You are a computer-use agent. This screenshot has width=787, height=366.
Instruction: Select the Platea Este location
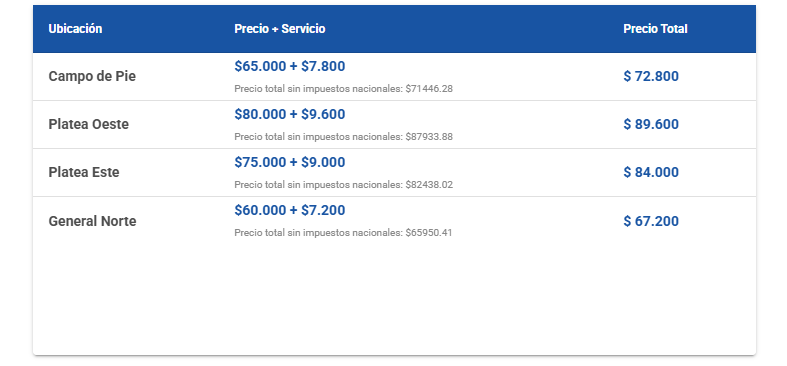tap(84, 172)
